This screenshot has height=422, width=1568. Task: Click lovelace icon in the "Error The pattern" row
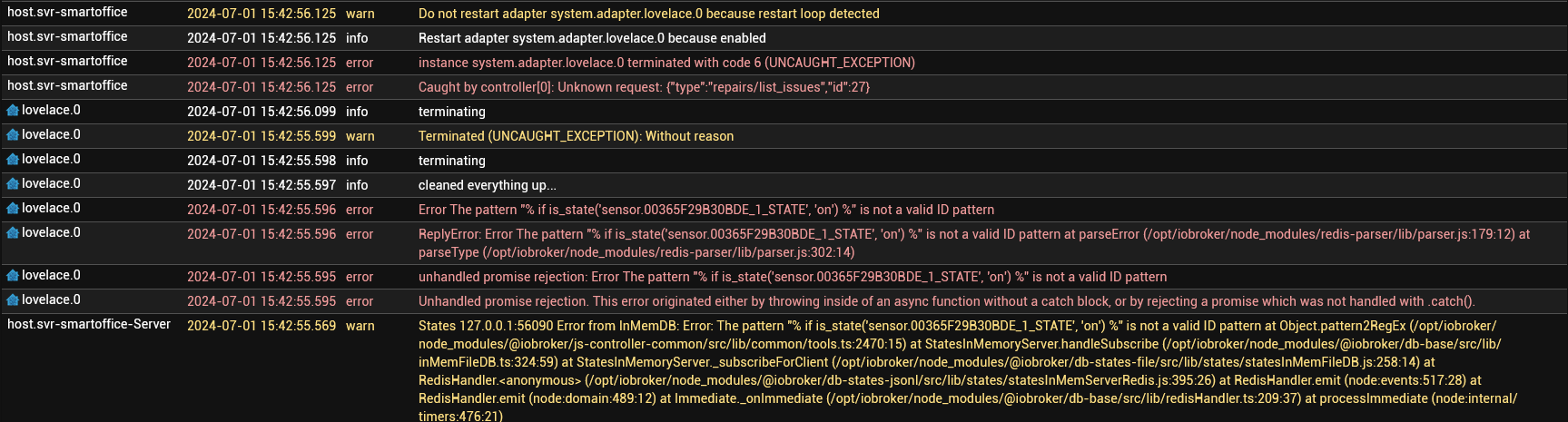[x=13, y=209]
